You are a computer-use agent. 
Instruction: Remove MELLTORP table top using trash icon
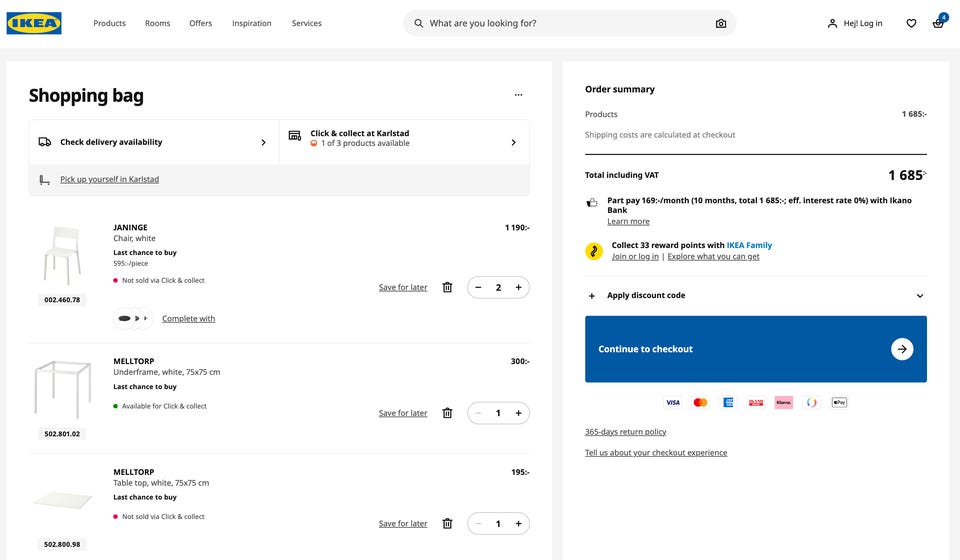[447, 523]
